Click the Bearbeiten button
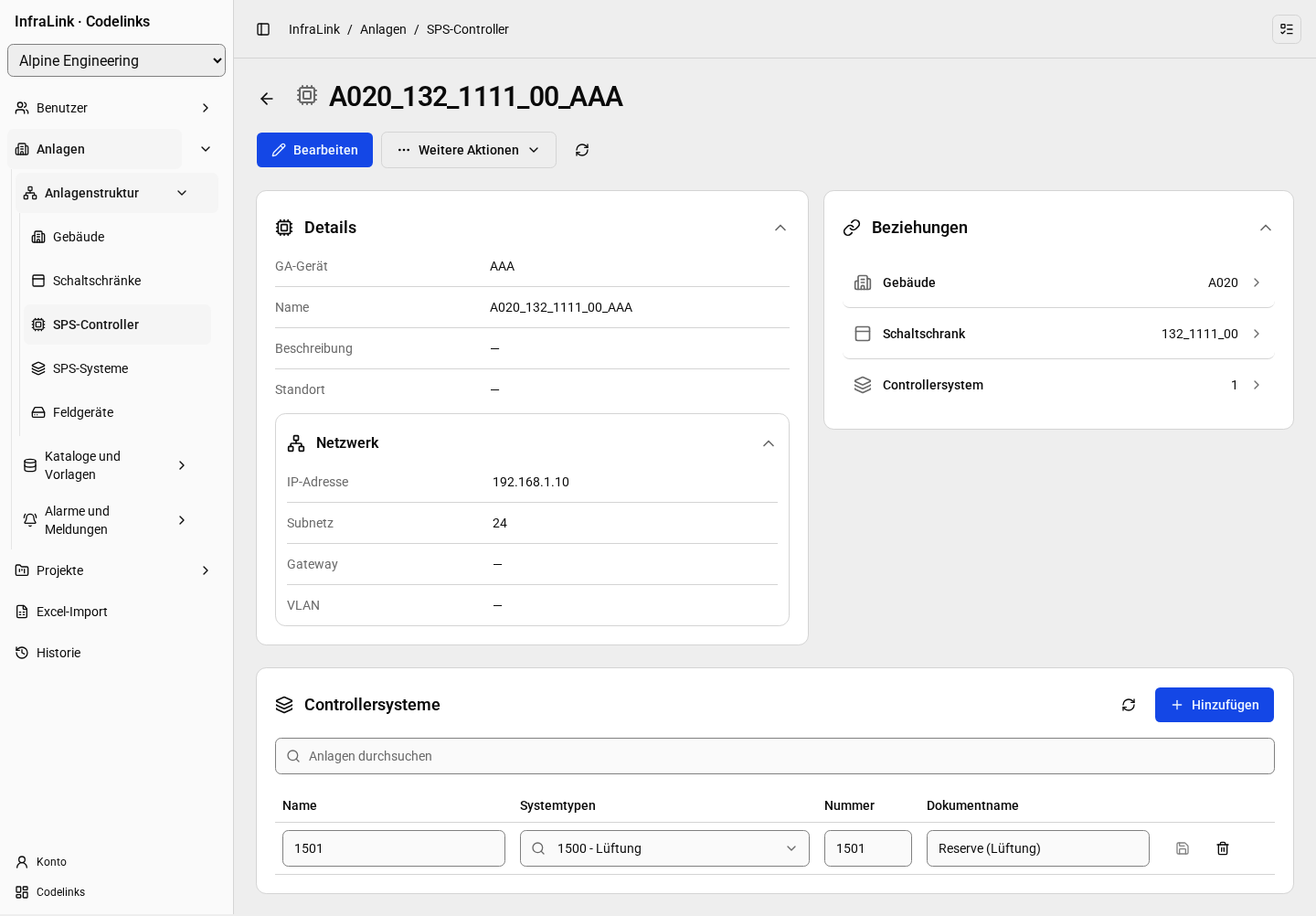The height and width of the screenshot is (916, 1316). 314,150
